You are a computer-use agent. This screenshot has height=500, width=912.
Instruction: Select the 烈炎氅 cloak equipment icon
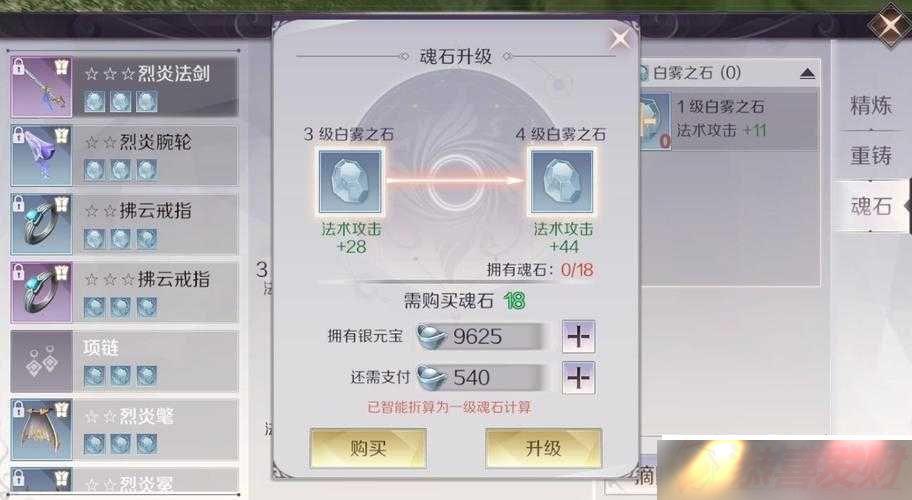41,430
